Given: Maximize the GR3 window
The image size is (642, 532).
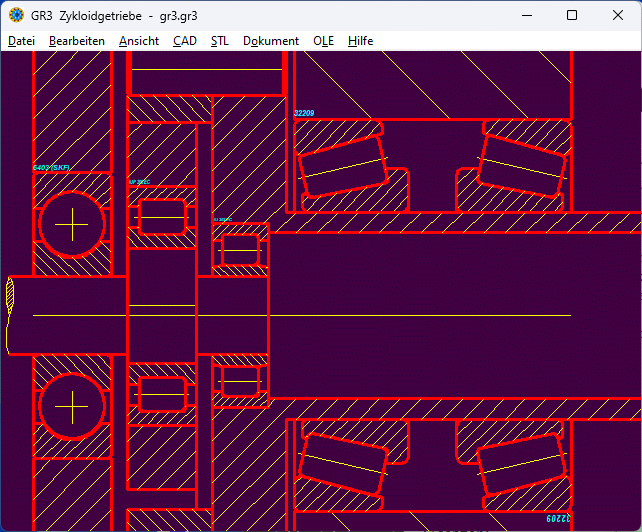Looking at the screenshot, I should [x=572, y=15].
